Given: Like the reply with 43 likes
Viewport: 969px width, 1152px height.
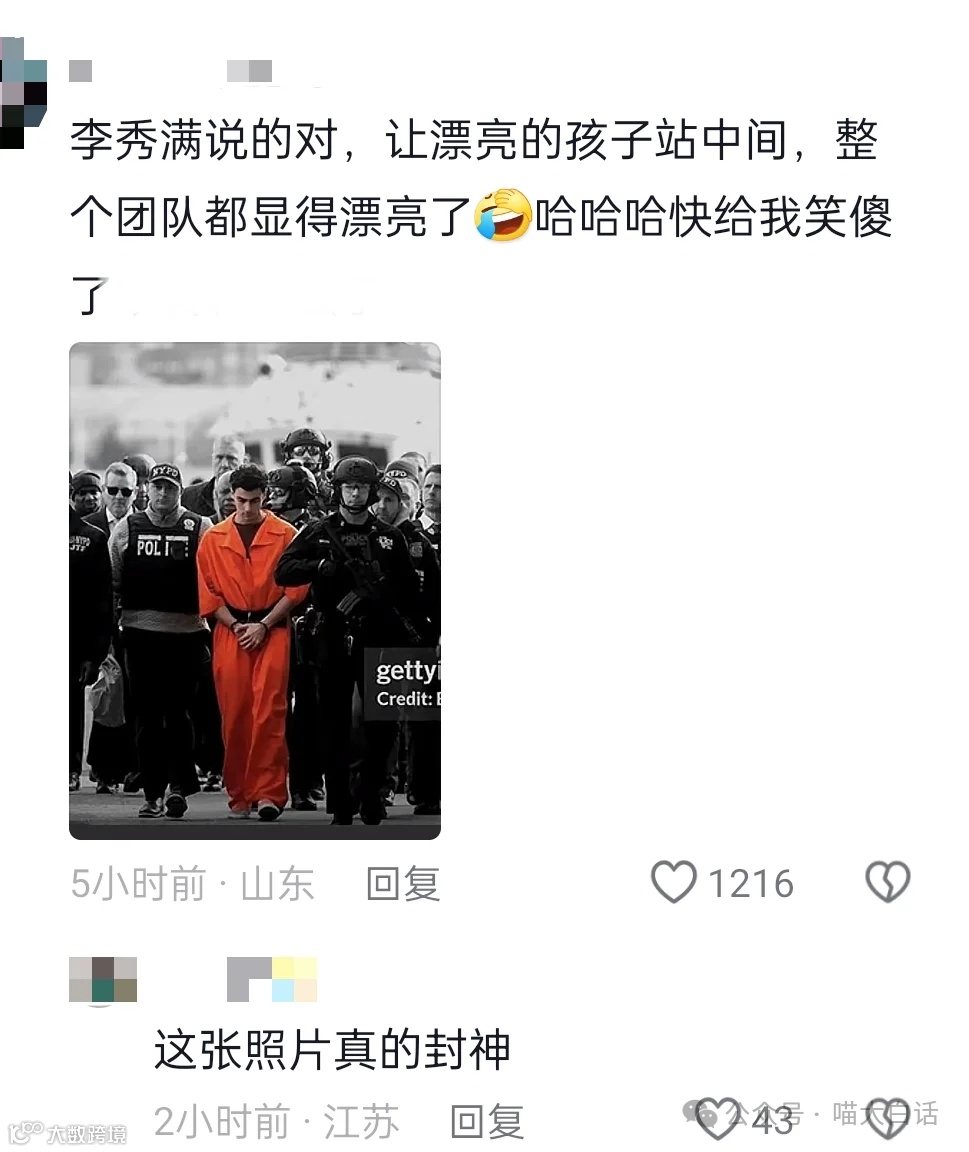Looking at the screenshot, I should (717, 1118).
